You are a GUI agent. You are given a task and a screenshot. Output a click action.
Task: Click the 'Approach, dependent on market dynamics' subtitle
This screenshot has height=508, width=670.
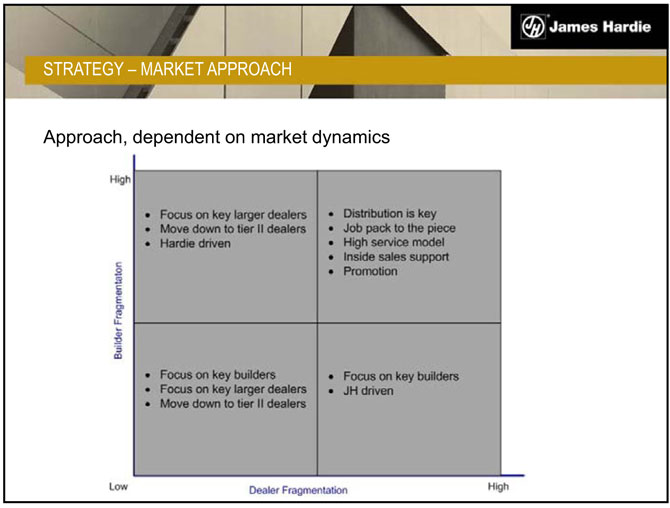[216, 137]
